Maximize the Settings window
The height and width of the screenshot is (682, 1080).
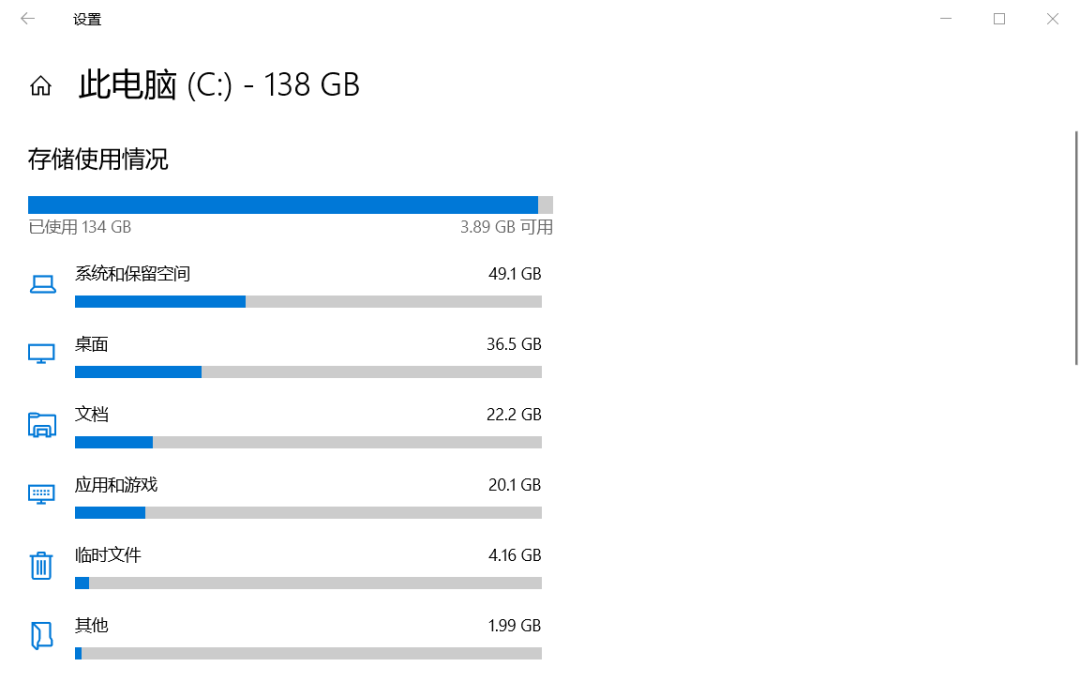coord(999,19)
